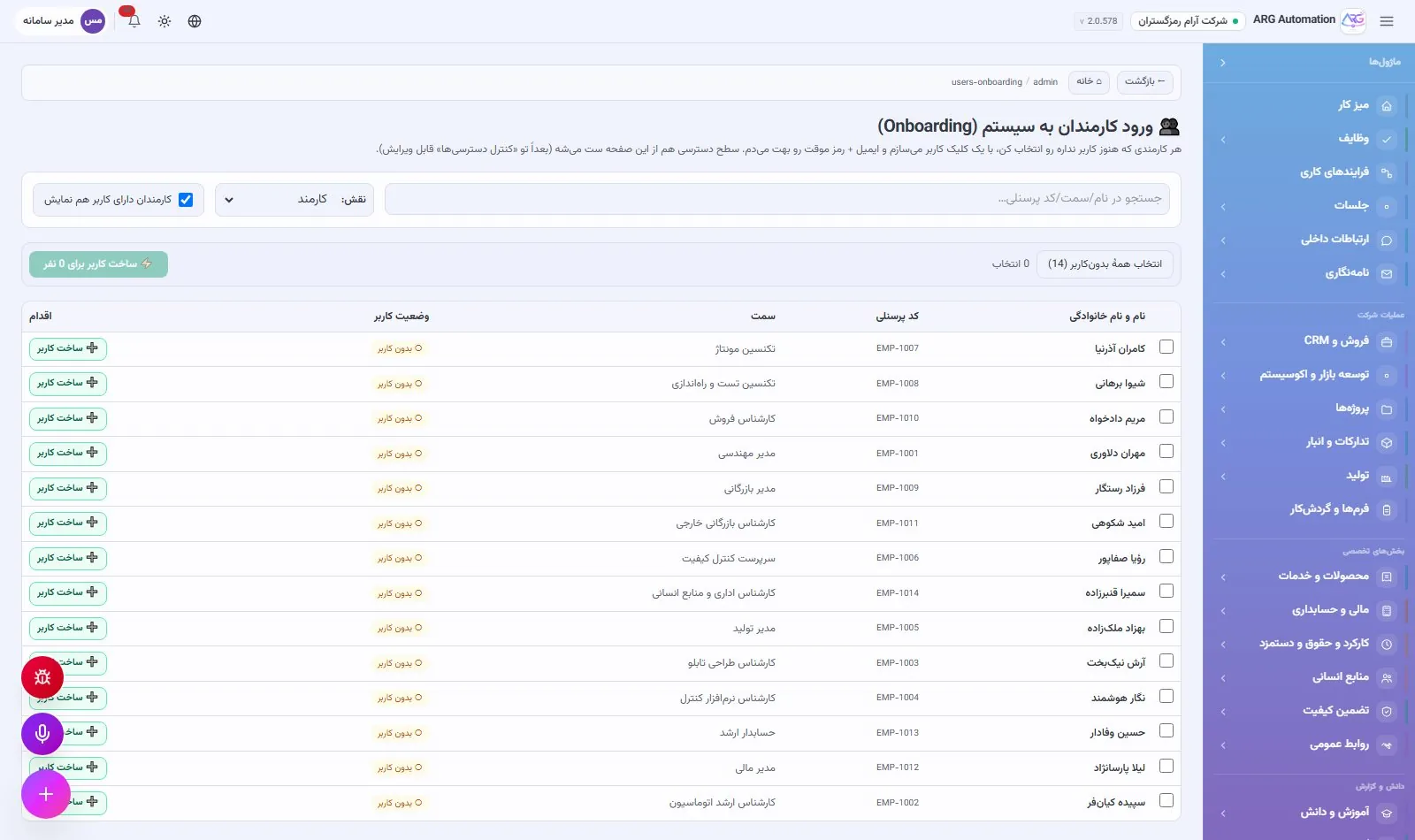Toggle کارمندان دارای کاربر هم نمایش checkbox
Screen dimensions: 1415x840
186,200
